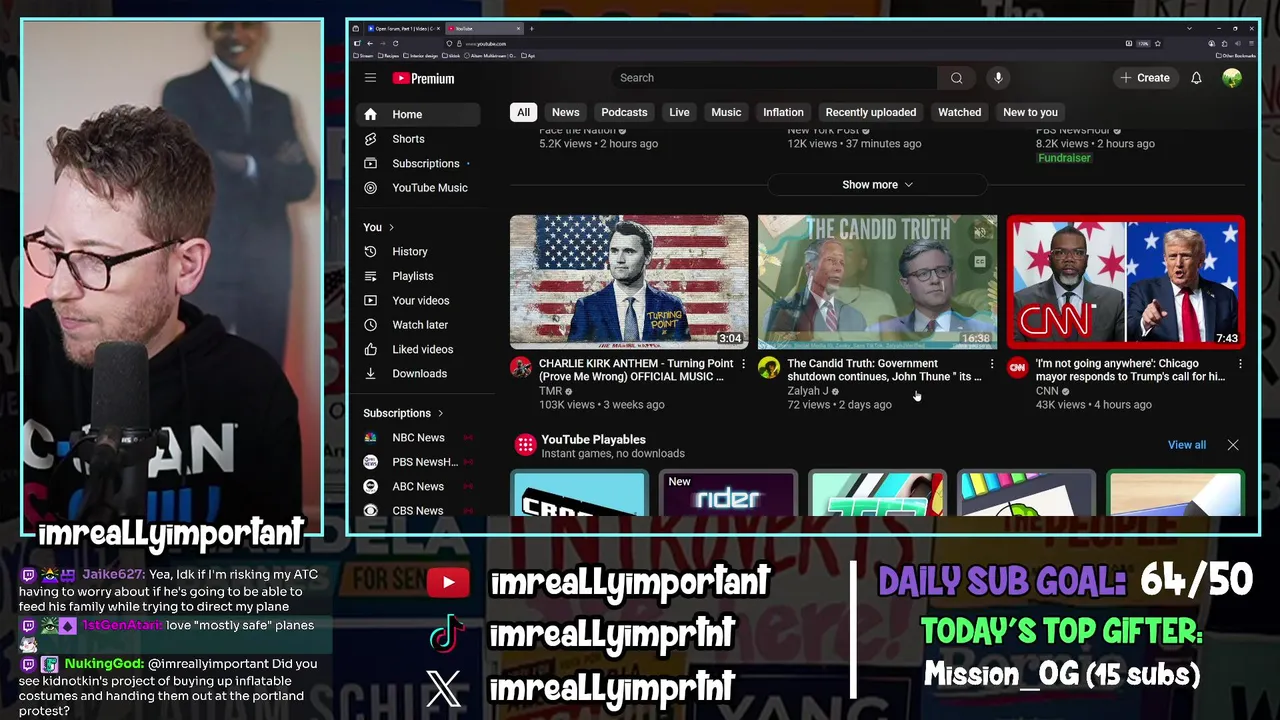Open The Candid Truth video thumbnail
Screen dimensions: 1280x720
click(877, 281)
